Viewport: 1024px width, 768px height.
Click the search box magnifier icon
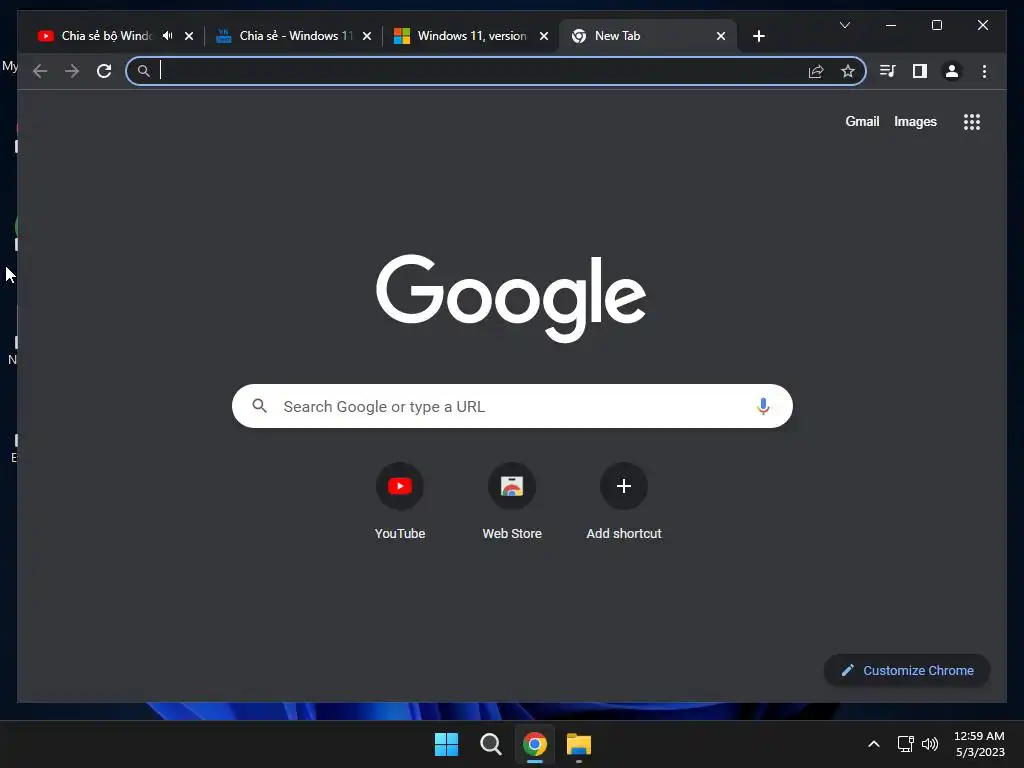[x=259, y=406]
